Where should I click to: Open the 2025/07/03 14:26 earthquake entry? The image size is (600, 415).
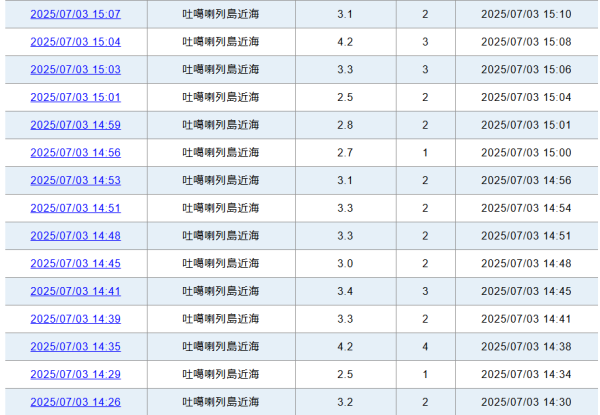point(75,402)
